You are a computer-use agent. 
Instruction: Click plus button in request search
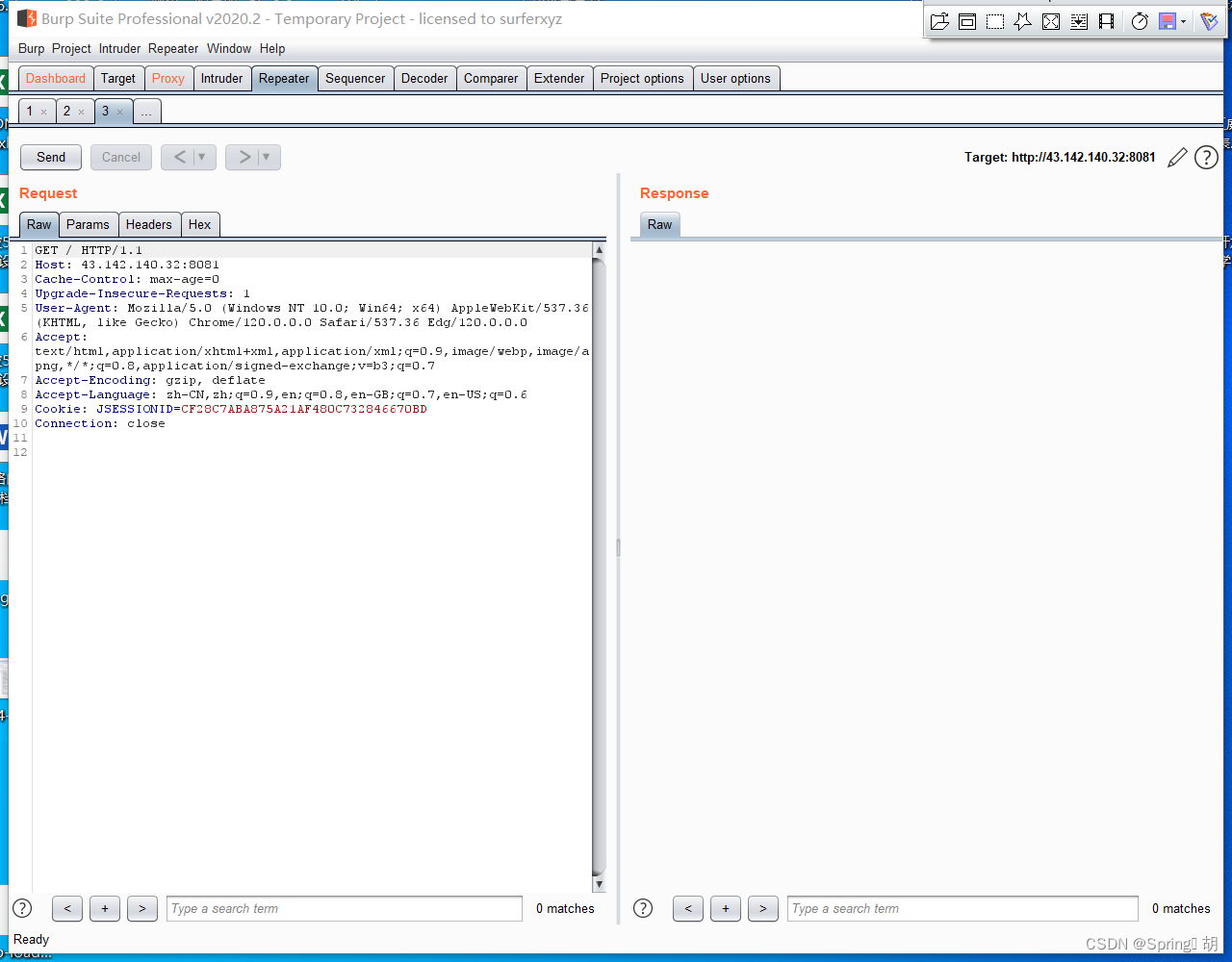tap(105, 908)
